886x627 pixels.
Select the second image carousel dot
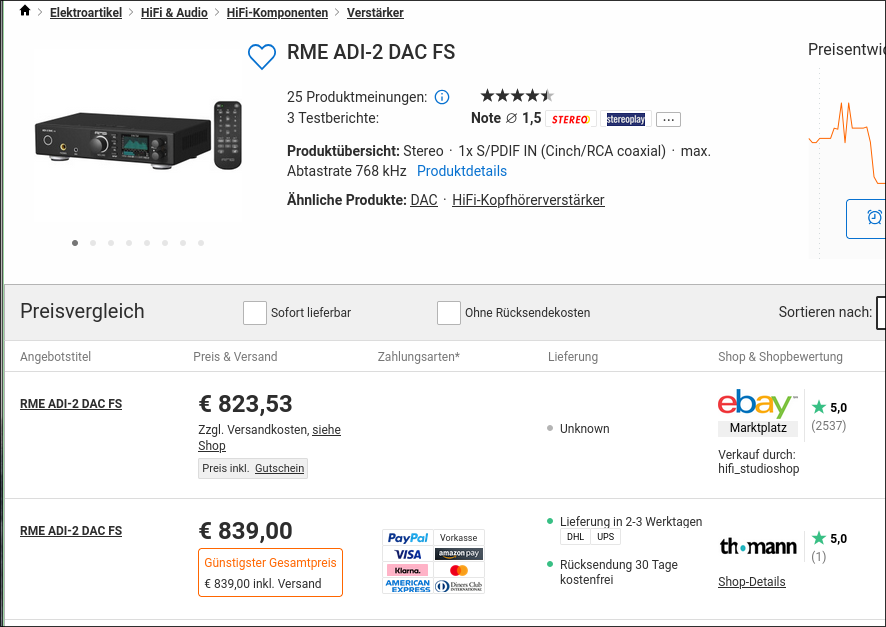(93, 243)
